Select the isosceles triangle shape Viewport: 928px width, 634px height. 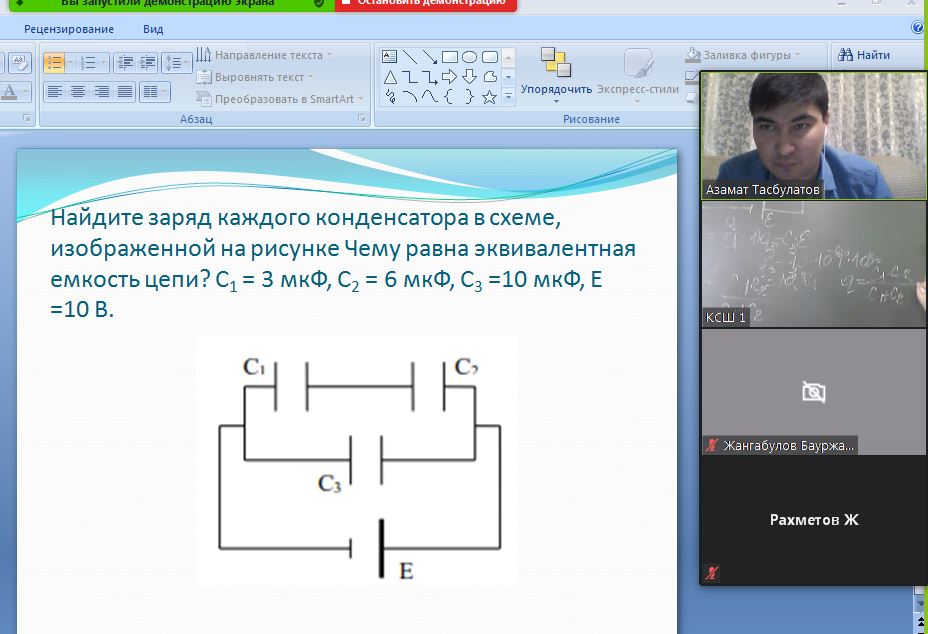click(x=389, y=77)
